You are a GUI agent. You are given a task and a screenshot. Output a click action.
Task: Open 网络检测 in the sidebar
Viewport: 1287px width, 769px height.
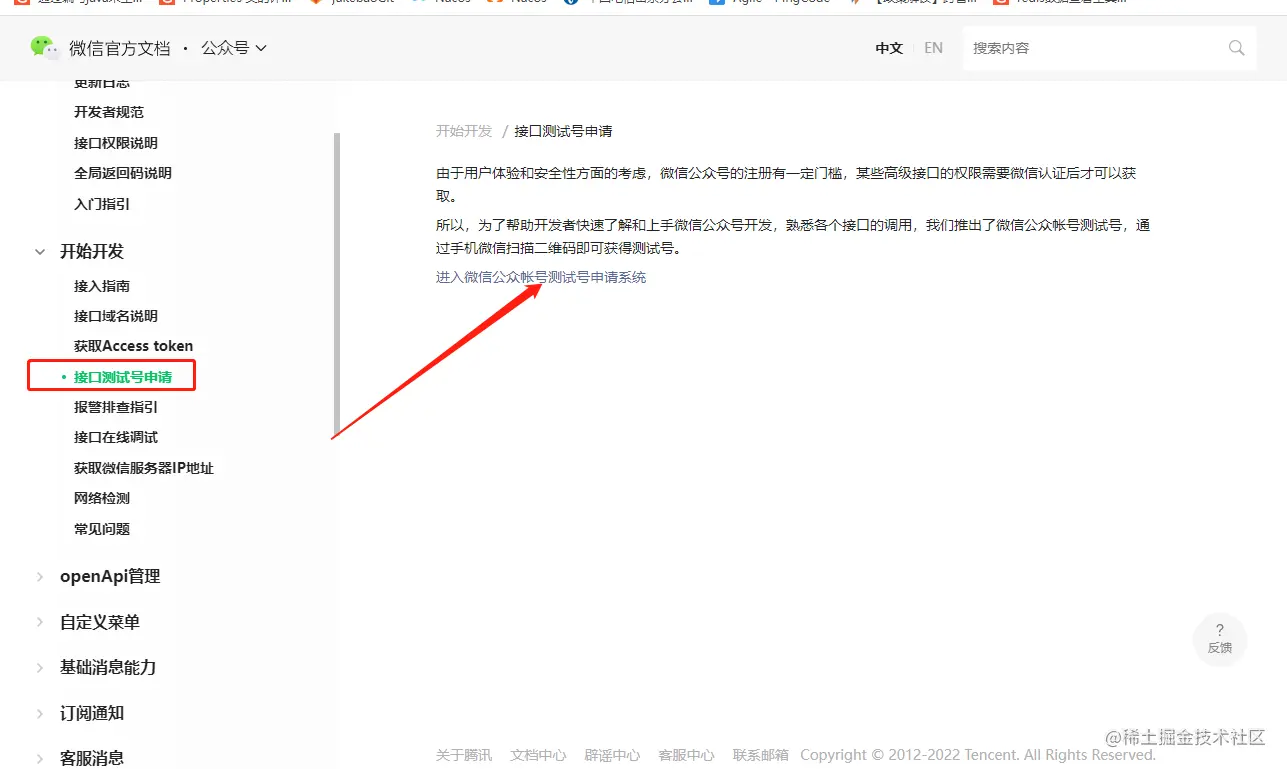click(x=102, y=498)
